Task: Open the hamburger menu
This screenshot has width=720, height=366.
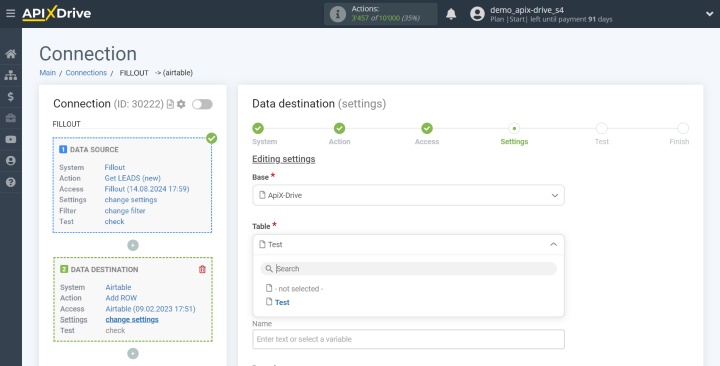Action: 10,13
